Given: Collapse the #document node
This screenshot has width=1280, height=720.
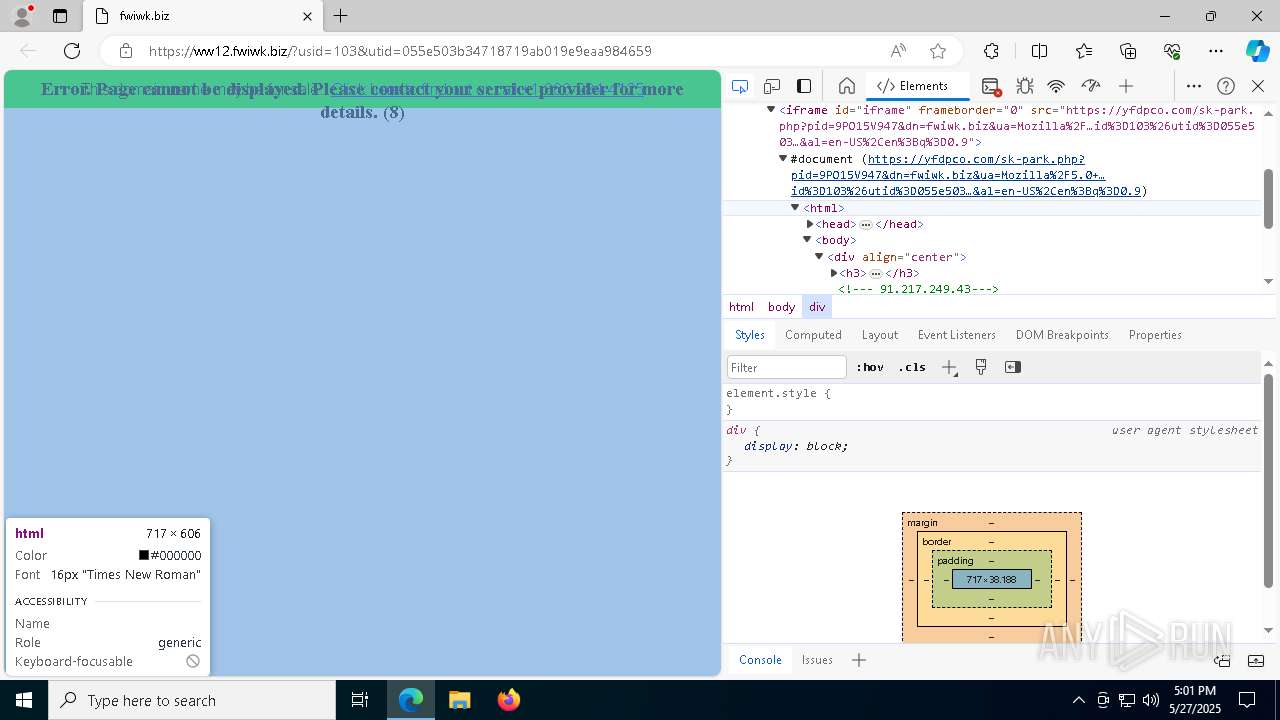Looking at the screenshot, I should (x=783, y=159).
